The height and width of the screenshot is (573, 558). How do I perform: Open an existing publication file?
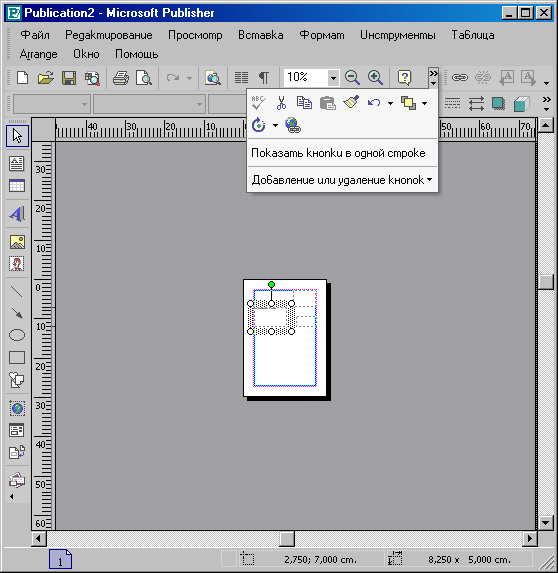coord(45,78)
